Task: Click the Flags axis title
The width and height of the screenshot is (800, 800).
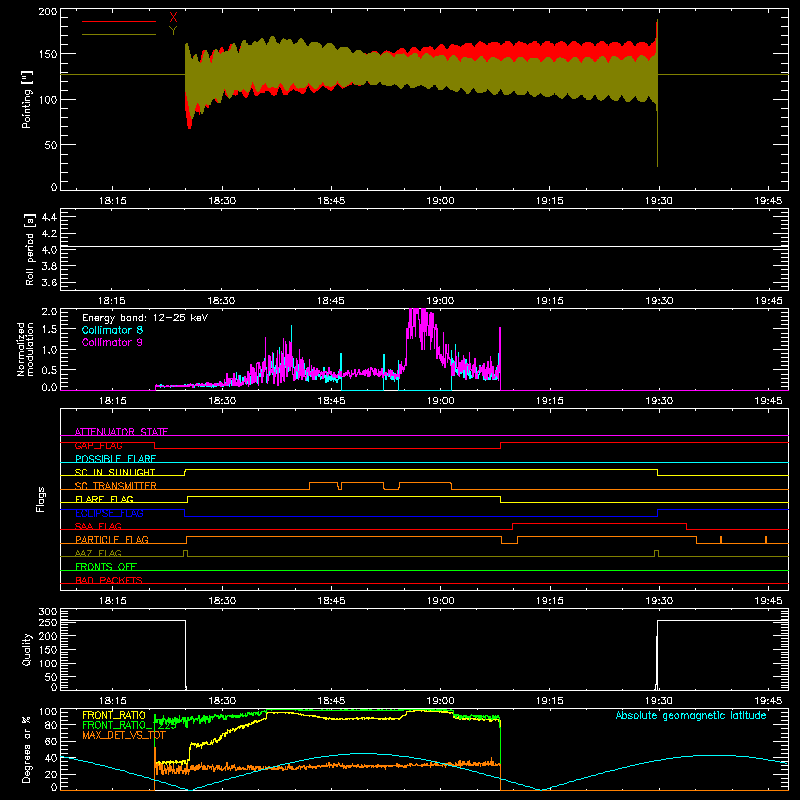Action: 41,500
